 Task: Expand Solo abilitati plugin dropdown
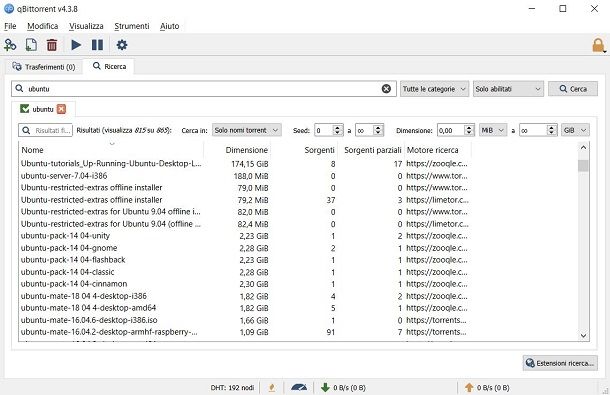(x=508, y=89)
